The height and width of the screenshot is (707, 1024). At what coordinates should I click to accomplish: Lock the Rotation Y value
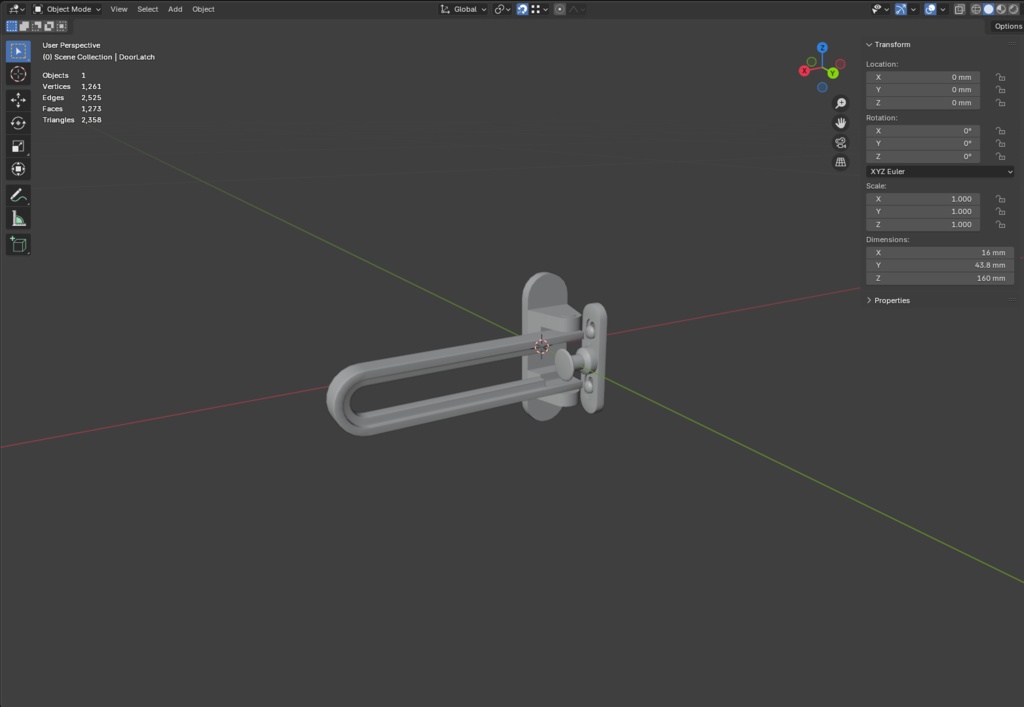coord(1000,144)
